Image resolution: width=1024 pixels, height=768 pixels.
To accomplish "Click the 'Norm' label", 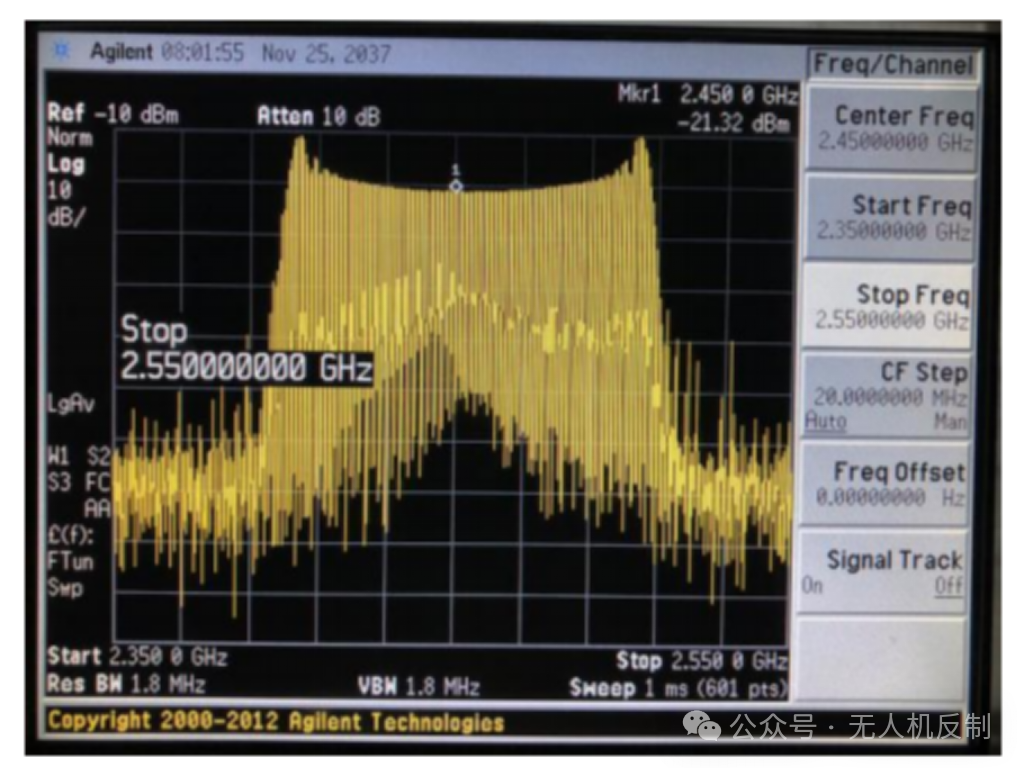I will [x=70, y=138].
